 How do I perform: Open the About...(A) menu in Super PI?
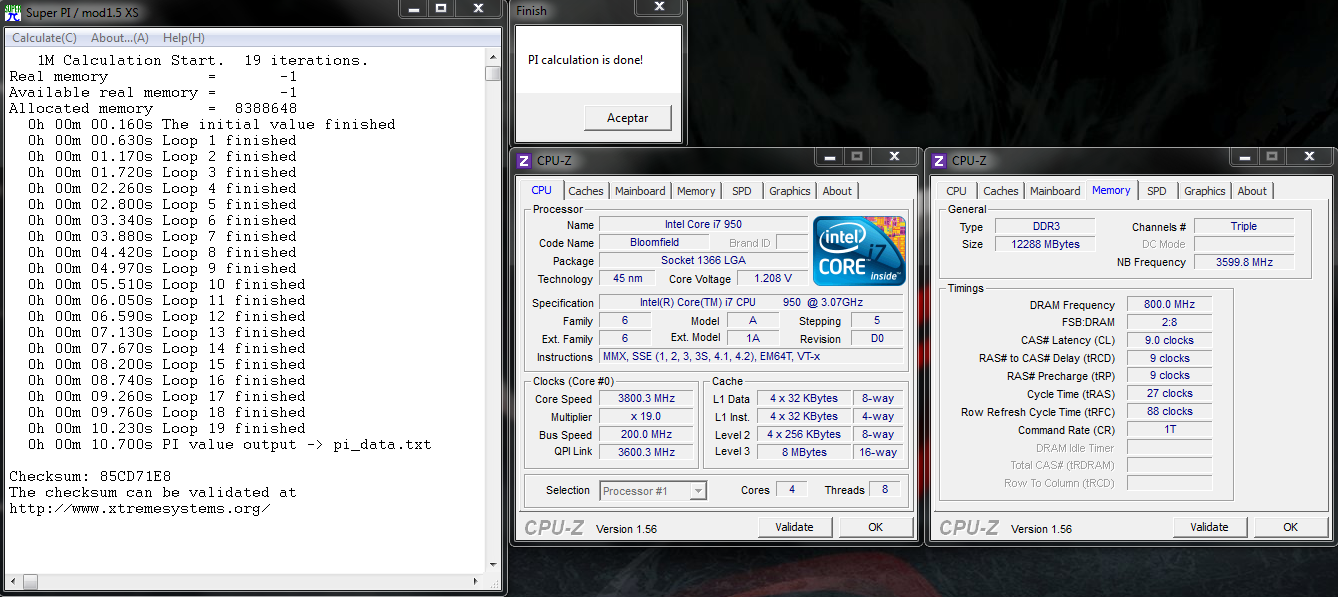pyautogui.click(x=119, y=38)
